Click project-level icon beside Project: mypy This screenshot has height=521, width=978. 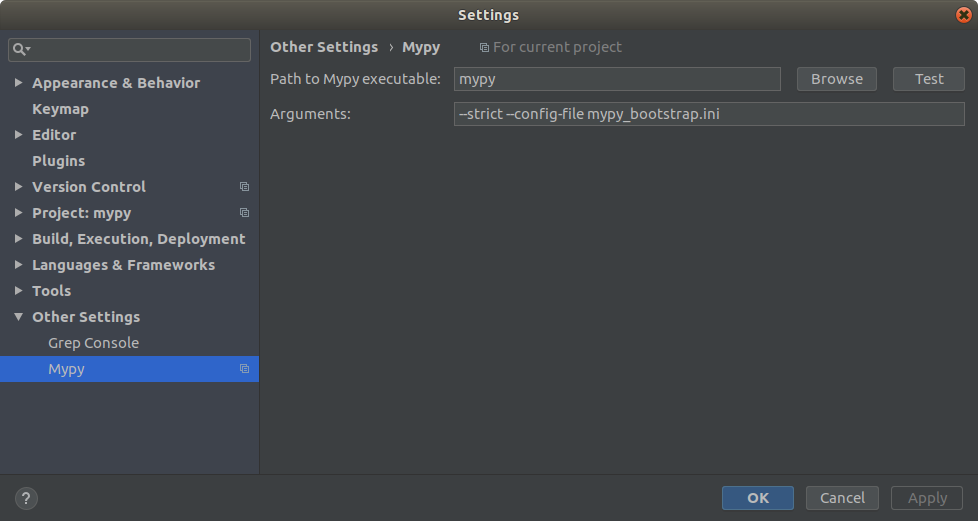[244, 213]
